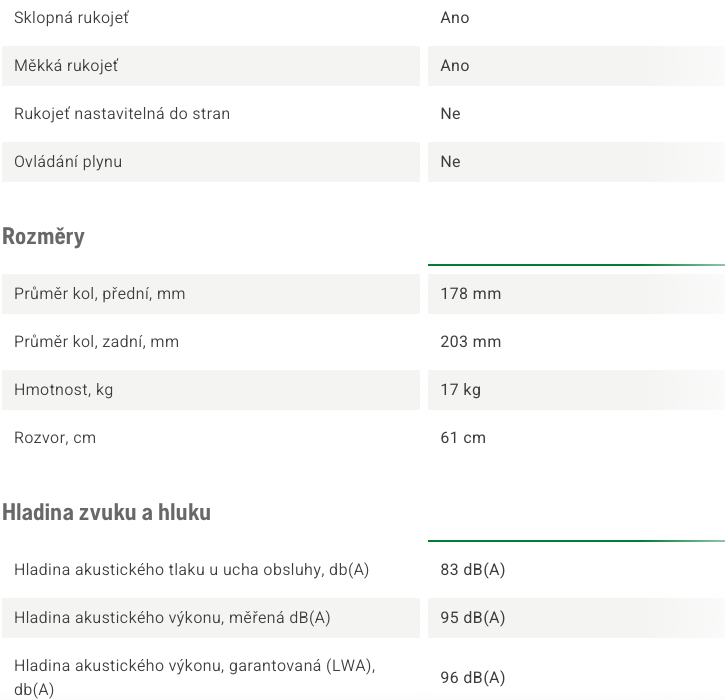Select the Sklopná rukojeť row label
Screen dimensions: 725x700
71,18
